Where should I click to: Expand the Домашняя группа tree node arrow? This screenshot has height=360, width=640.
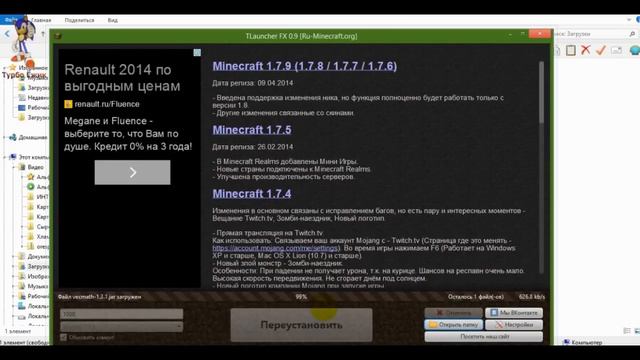(x=4, y=138)
